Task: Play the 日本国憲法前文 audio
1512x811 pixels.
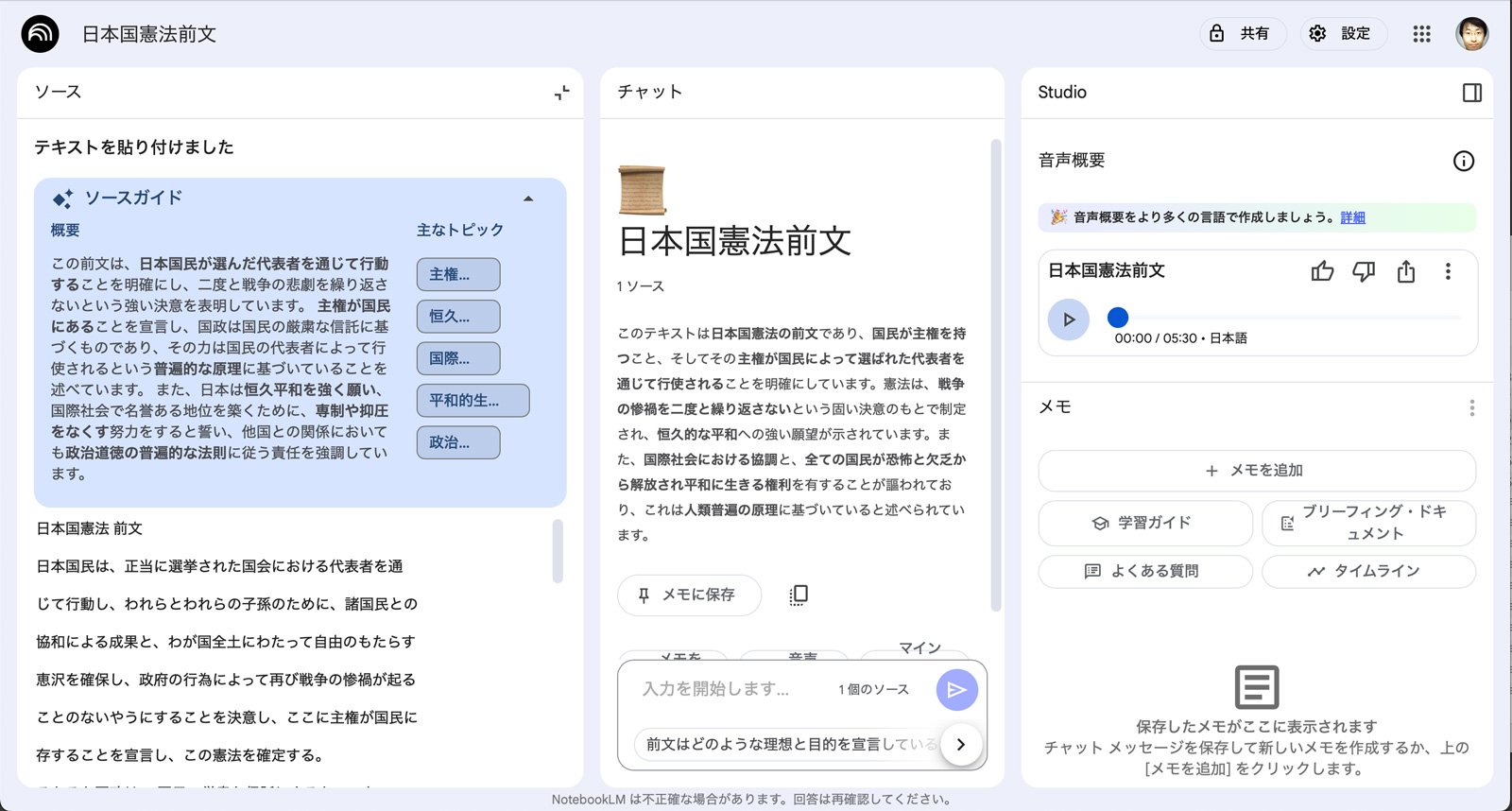Action: click(x=1069, y=319)
